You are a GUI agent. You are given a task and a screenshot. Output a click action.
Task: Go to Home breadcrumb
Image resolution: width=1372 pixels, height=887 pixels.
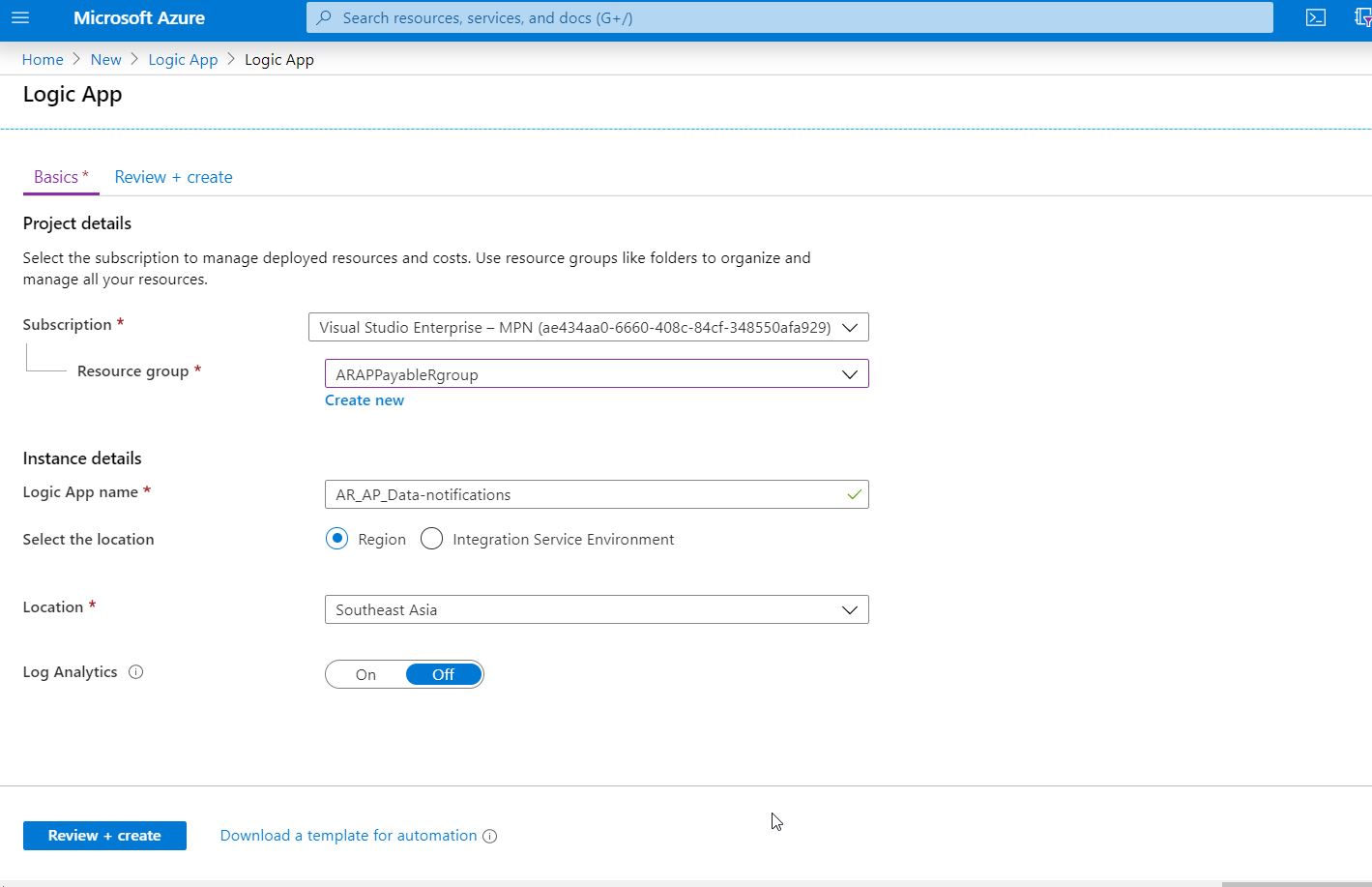coord(43,59)
